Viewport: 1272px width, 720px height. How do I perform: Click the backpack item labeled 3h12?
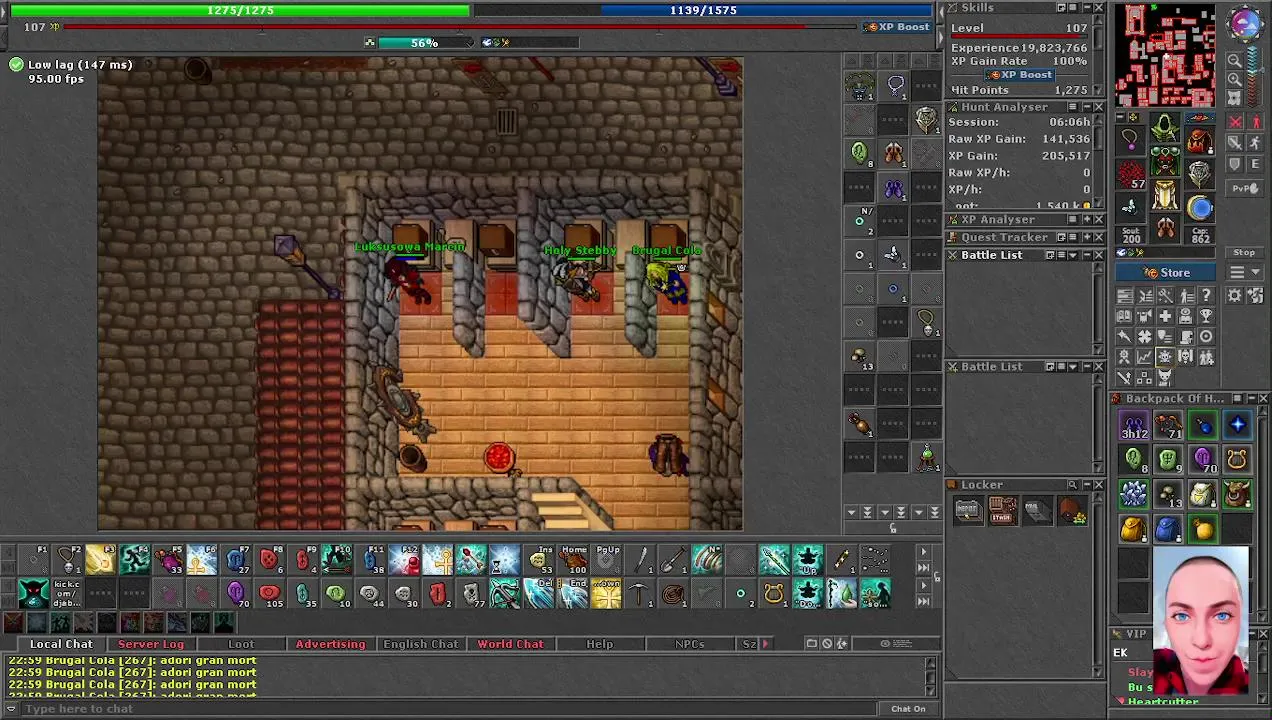[x=1134, y=424]
